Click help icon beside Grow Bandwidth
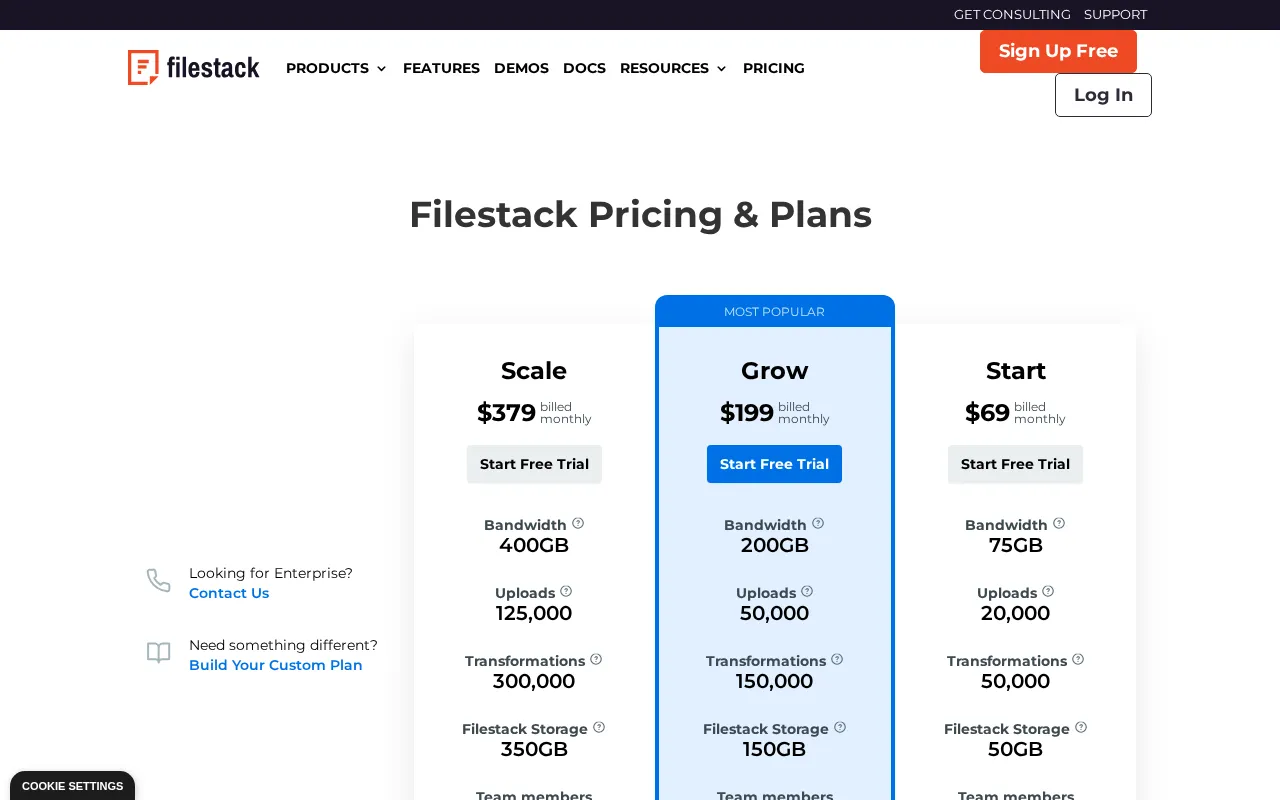The width and height of the screenshot is (1280, 800). (x=818, y=523)
